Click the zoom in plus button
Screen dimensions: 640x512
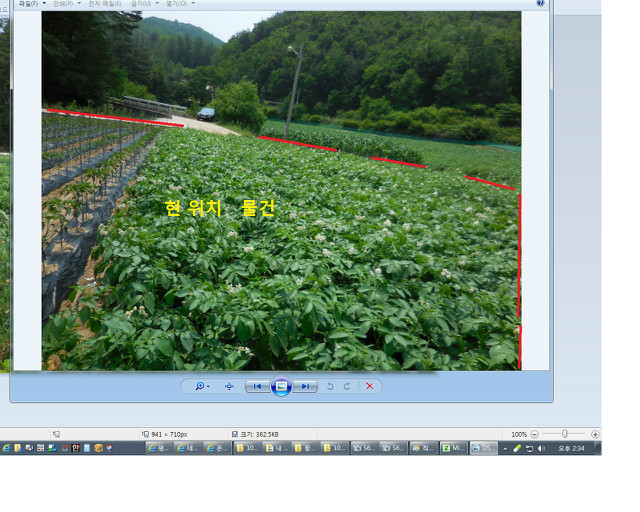[x=595, y=434]
